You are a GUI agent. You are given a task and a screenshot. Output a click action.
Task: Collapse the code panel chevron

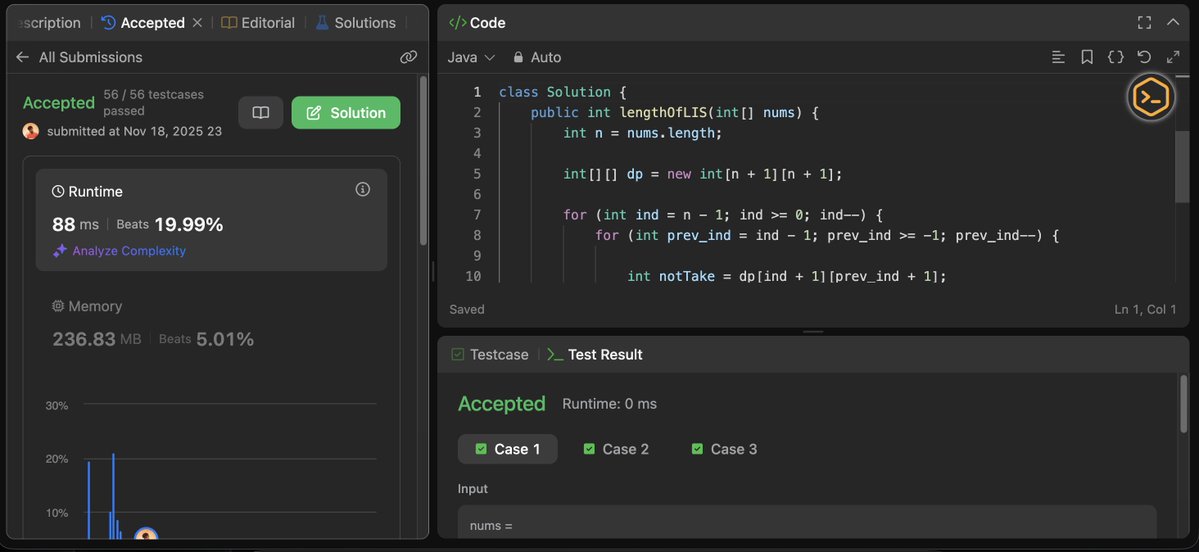coord(1173,23)
